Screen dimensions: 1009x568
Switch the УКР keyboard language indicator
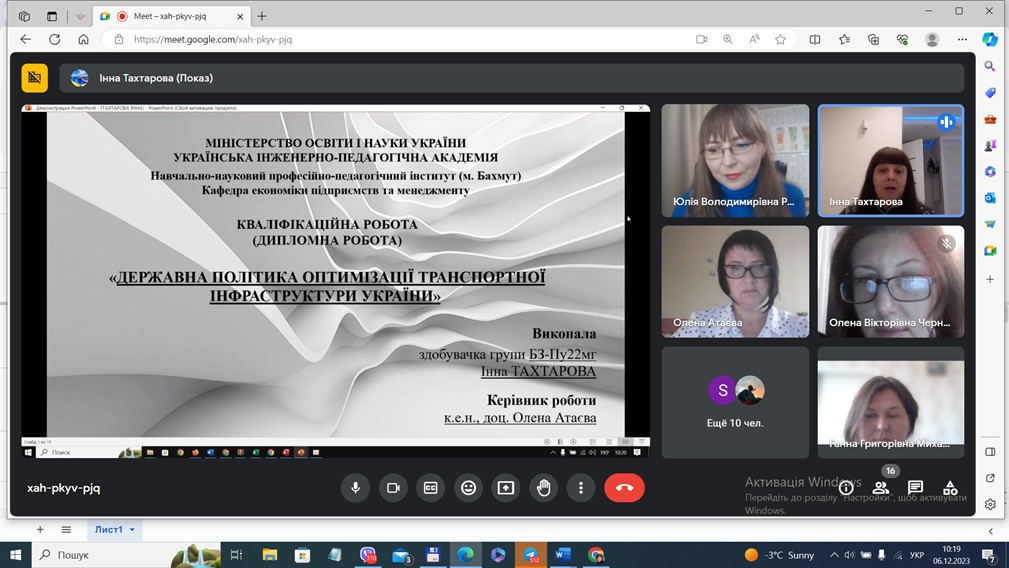click(917, 554)
